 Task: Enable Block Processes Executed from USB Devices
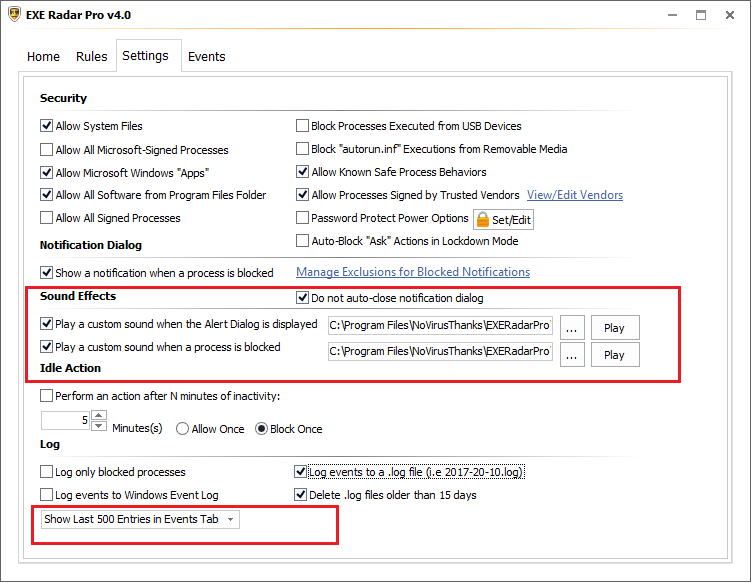(x=303, y=126)
